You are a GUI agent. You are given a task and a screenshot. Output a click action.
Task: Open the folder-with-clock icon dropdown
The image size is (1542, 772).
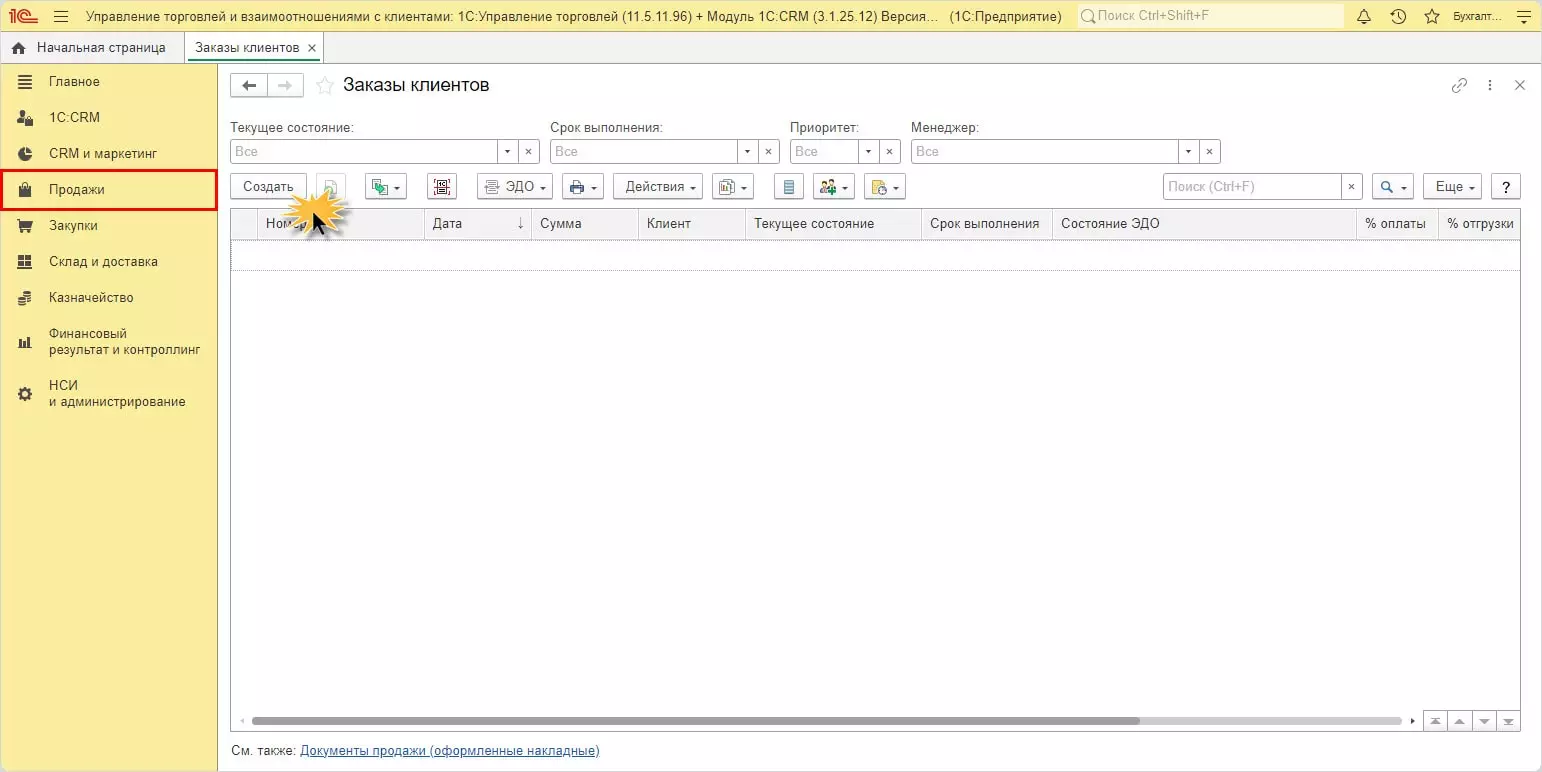pyautogui.click(x=884, y=187)
